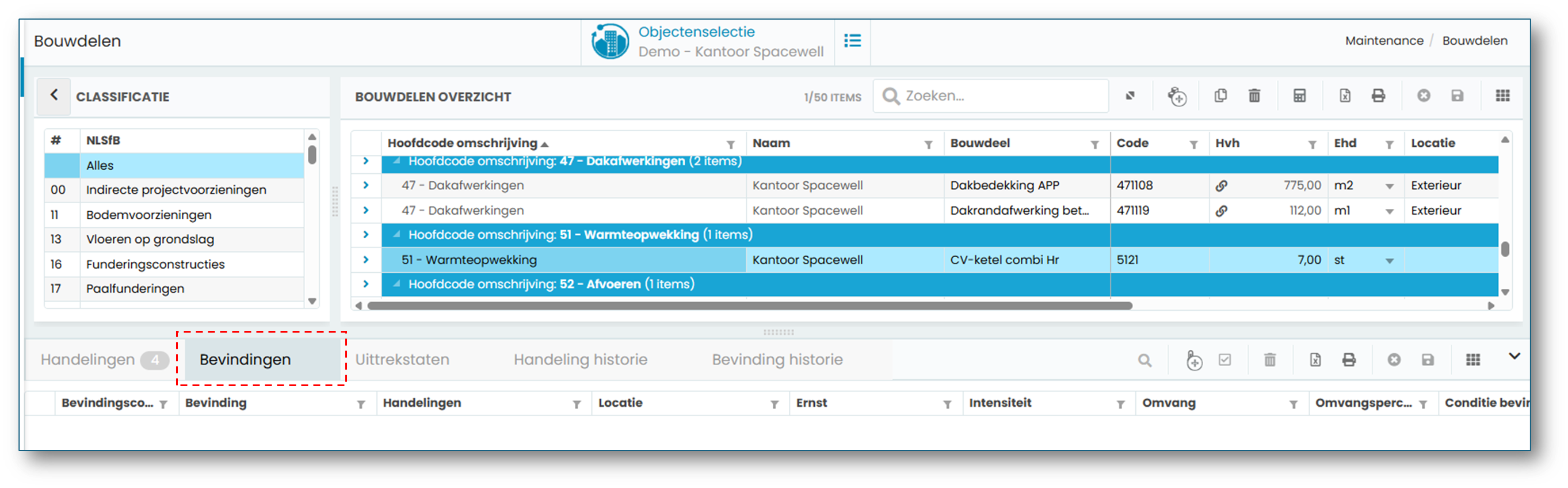This screenshot has height=488, width=1568.
Task: Open Ehd dropdown for CV-ketel combi Hr
Action: 1390,261
